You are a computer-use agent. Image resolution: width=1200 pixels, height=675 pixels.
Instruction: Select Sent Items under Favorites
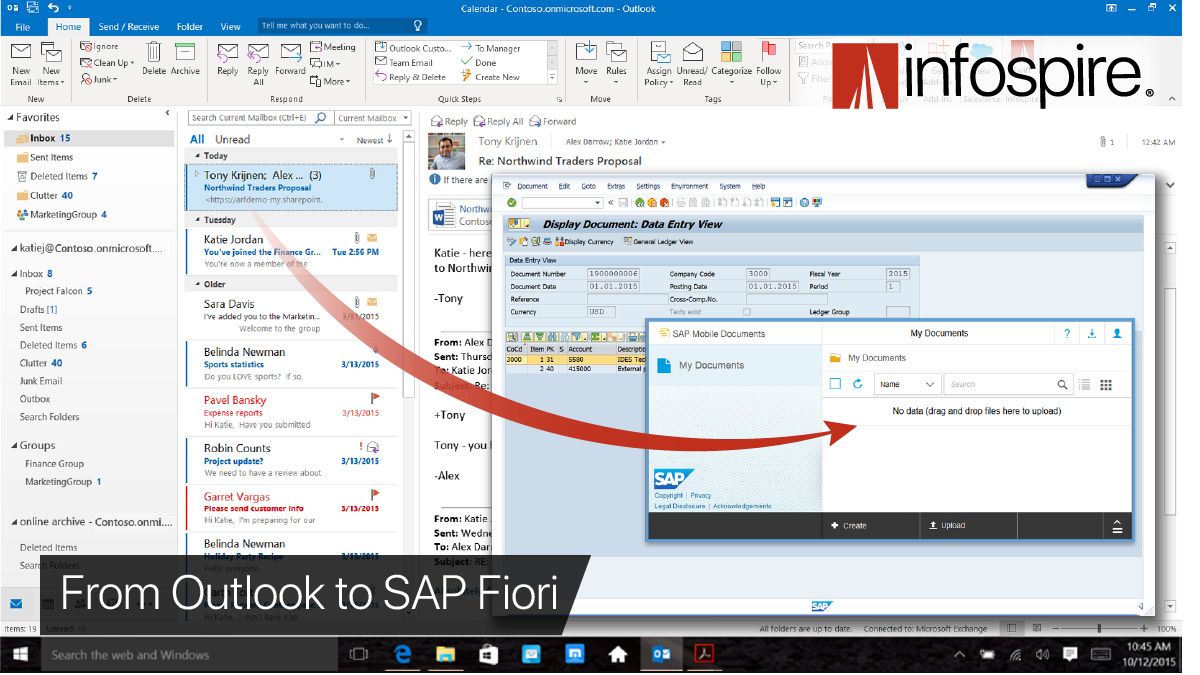click(x=51, y=157)
